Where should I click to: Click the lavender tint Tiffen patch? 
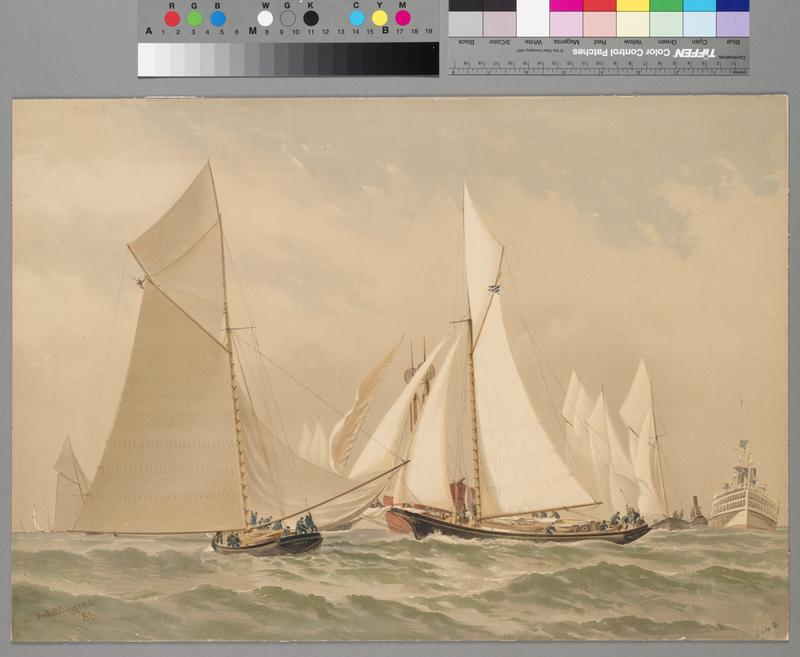(733, 24)
